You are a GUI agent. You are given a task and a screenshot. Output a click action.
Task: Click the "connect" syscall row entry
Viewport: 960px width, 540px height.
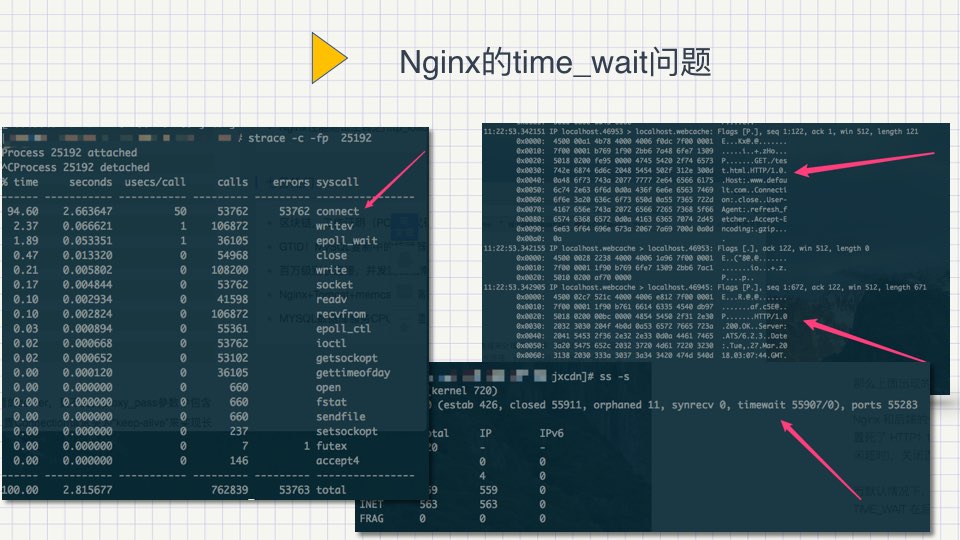pyautogui.click(x=337, y=212)
